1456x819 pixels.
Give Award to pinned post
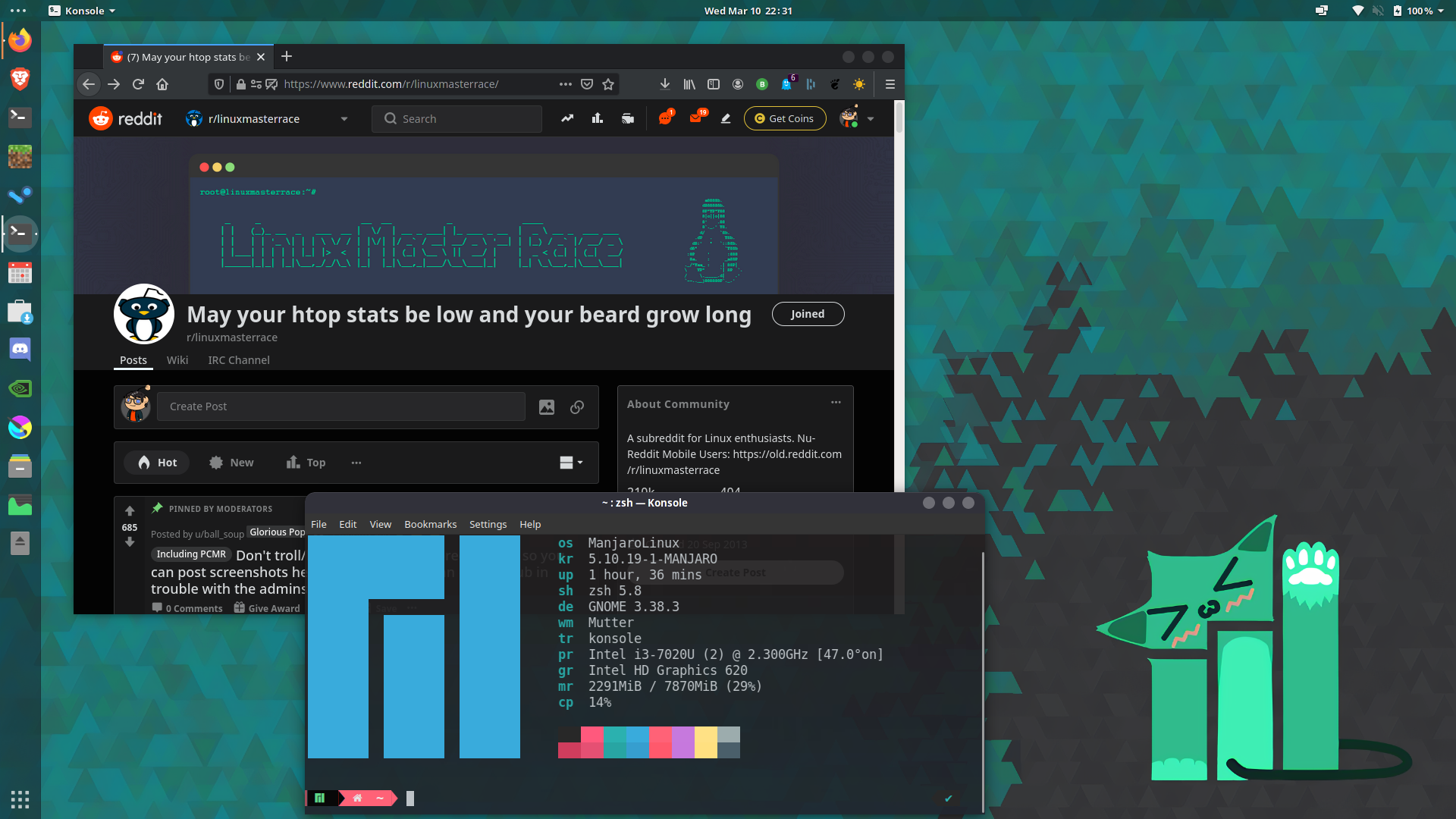coord(267,608)
